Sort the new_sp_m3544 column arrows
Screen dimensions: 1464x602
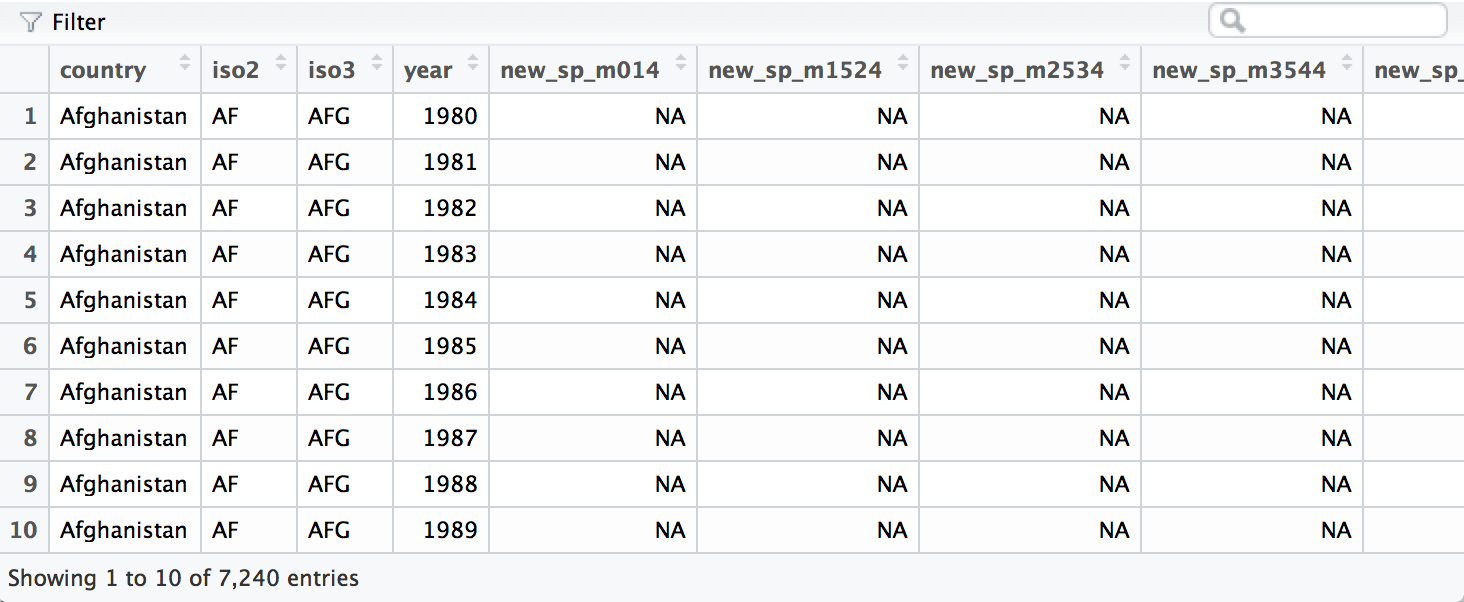(x=1347, y=64)
